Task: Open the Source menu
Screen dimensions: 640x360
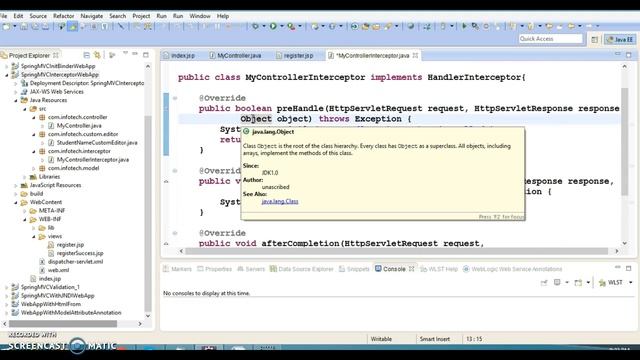Action: coord(38,16)
